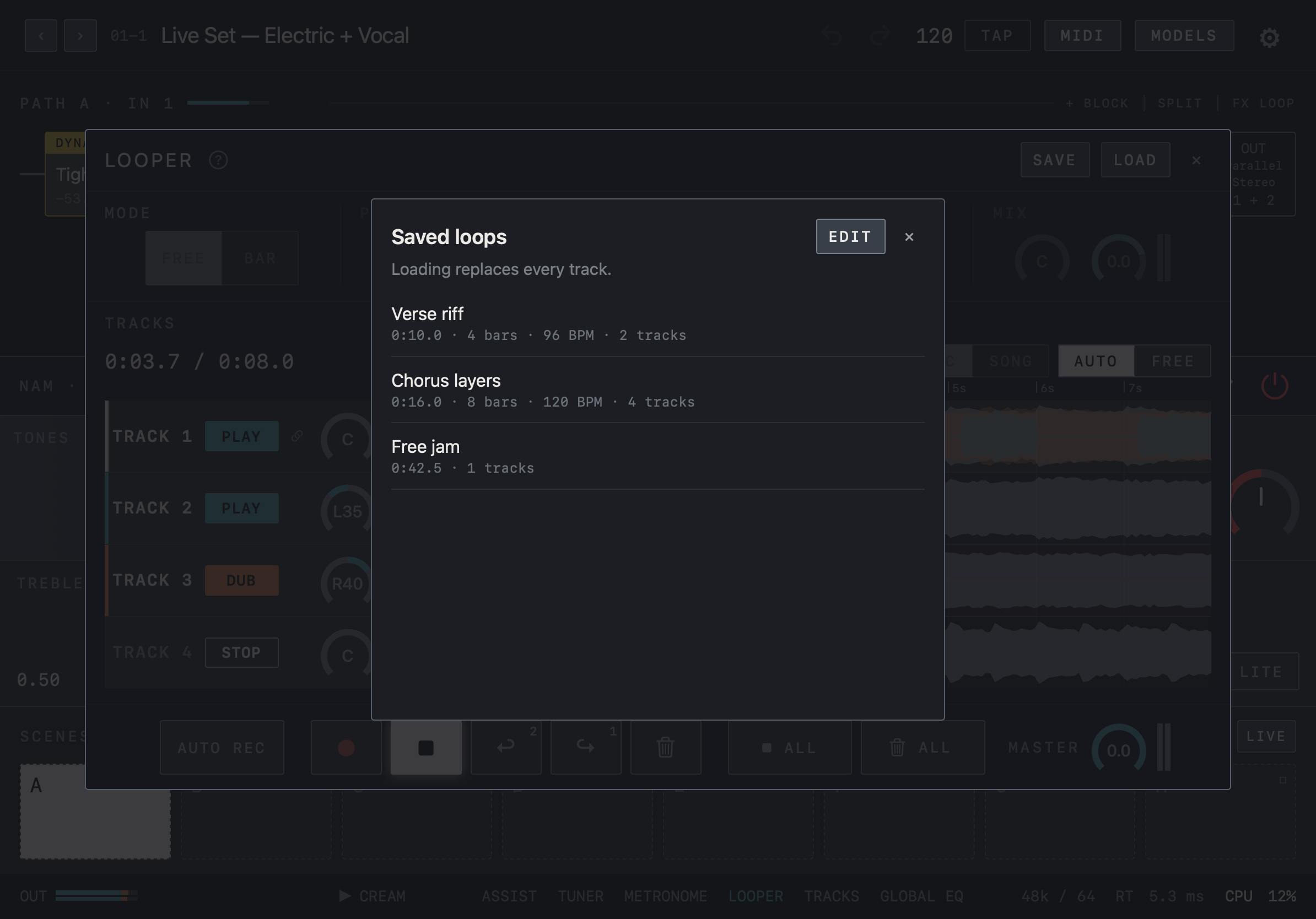Click the undo arrow in top bar

832,35
